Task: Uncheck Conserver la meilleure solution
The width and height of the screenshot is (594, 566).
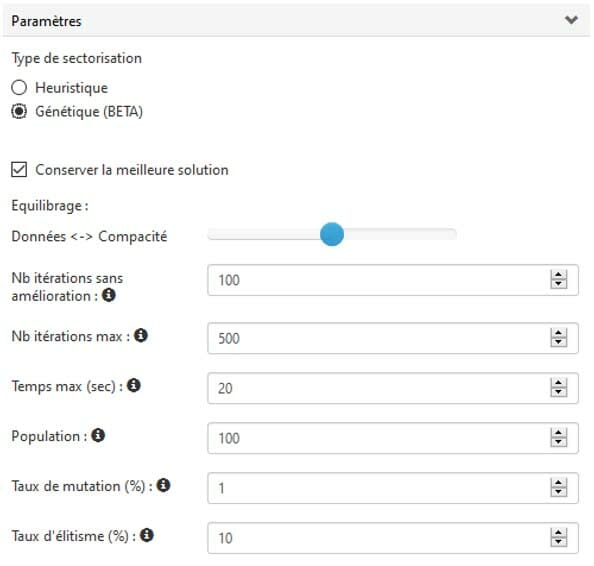Action: coord(19,170)
